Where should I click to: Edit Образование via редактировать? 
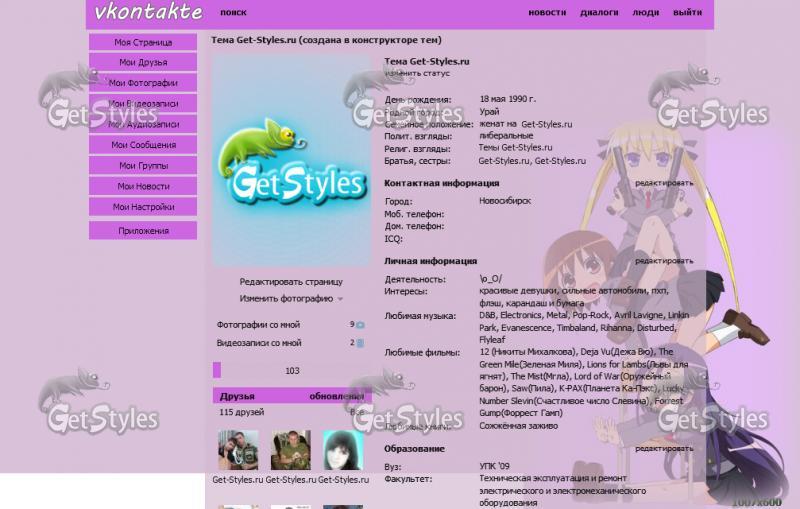[x=664, y=448]
